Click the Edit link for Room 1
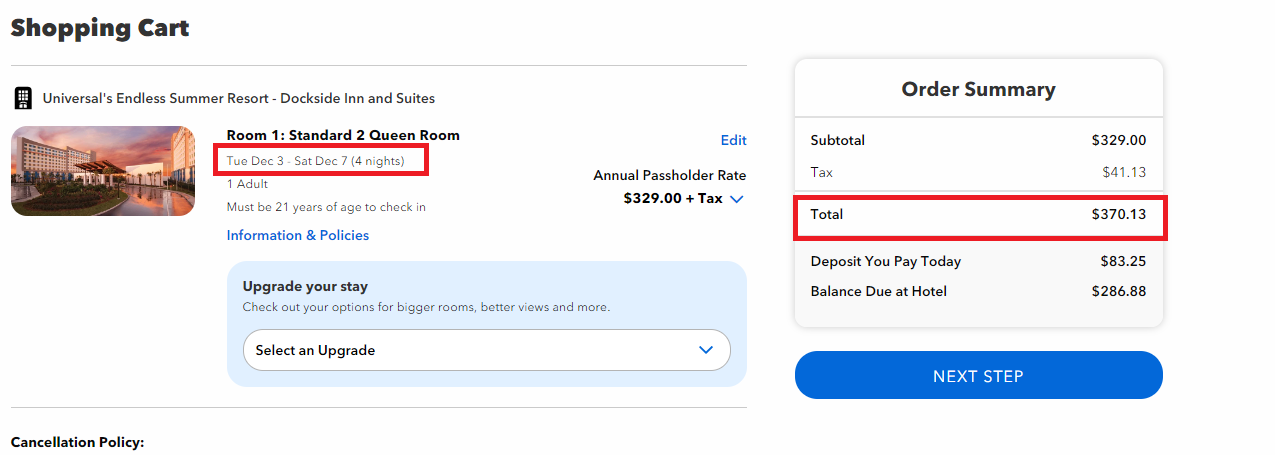 (x=733, y=140)
